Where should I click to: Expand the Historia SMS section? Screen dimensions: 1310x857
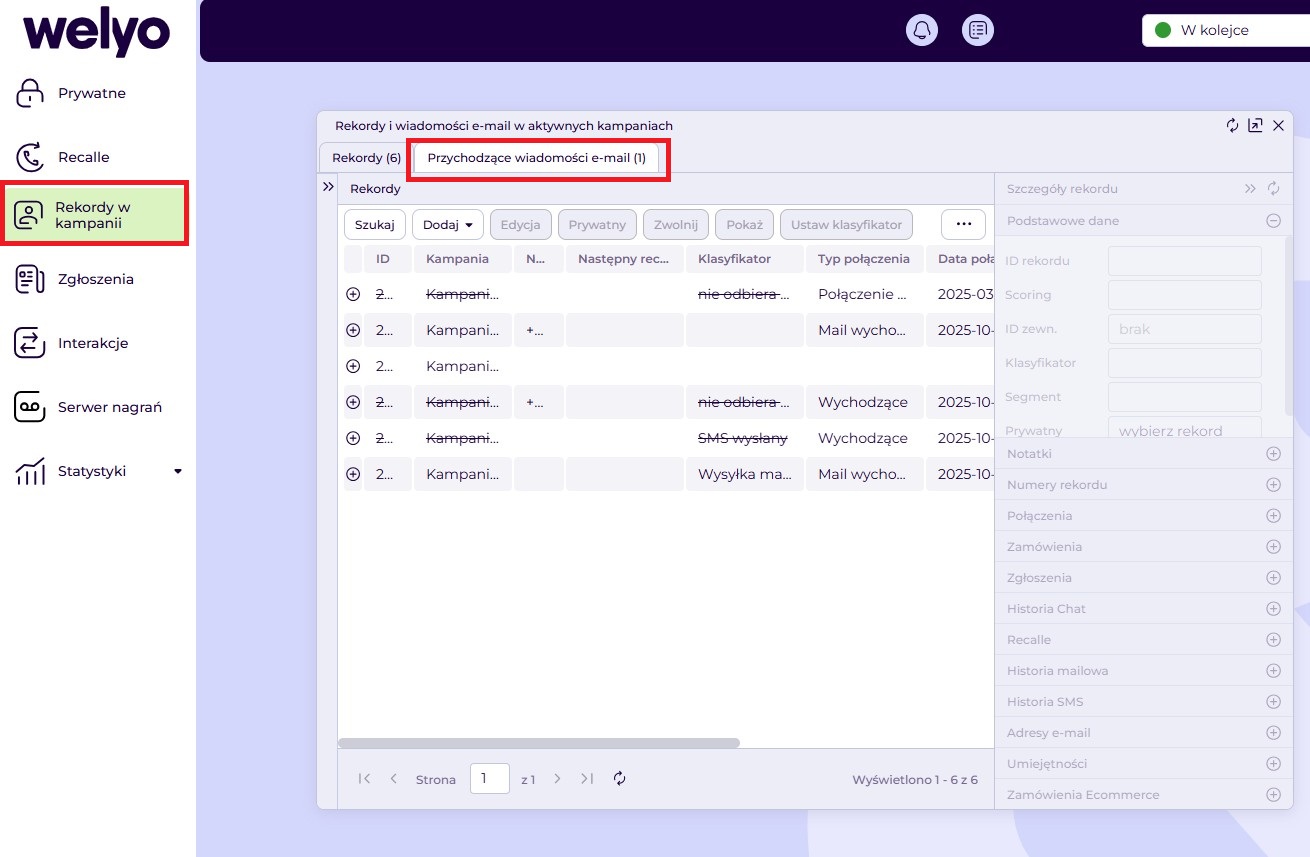coord(1273,702)
